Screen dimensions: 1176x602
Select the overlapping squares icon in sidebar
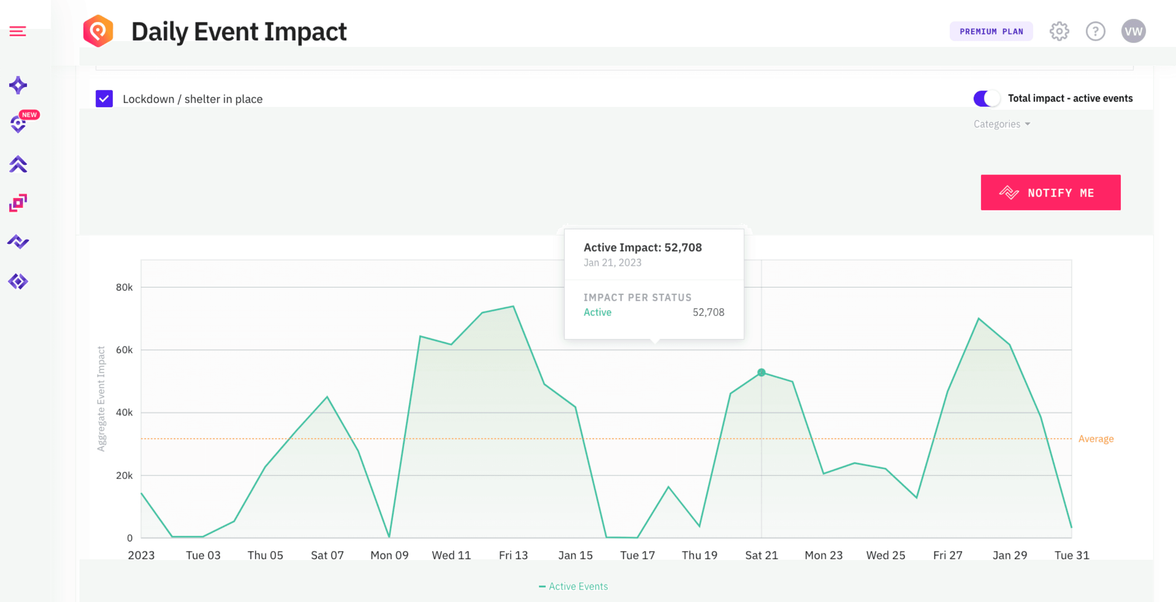click(x=17, y=202)
